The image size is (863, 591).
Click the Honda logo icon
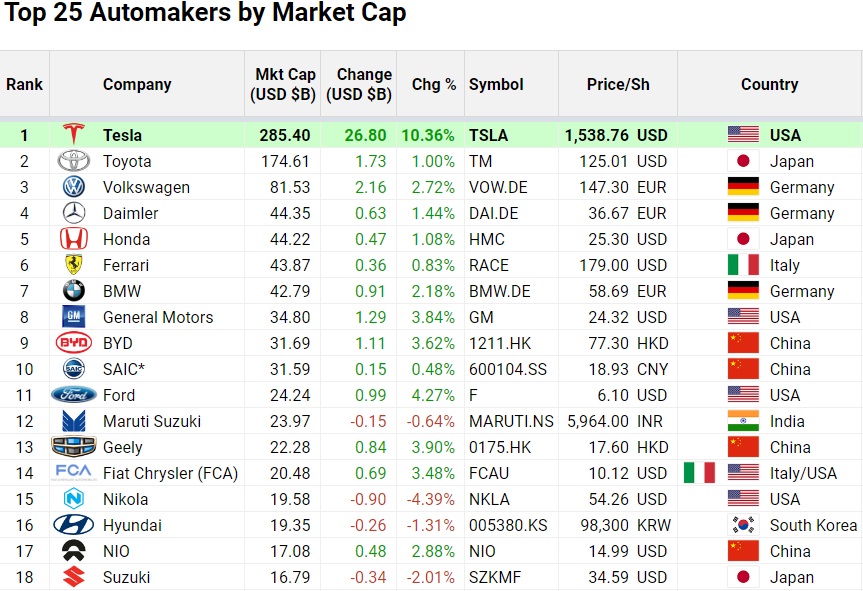(x=74, y=239)
